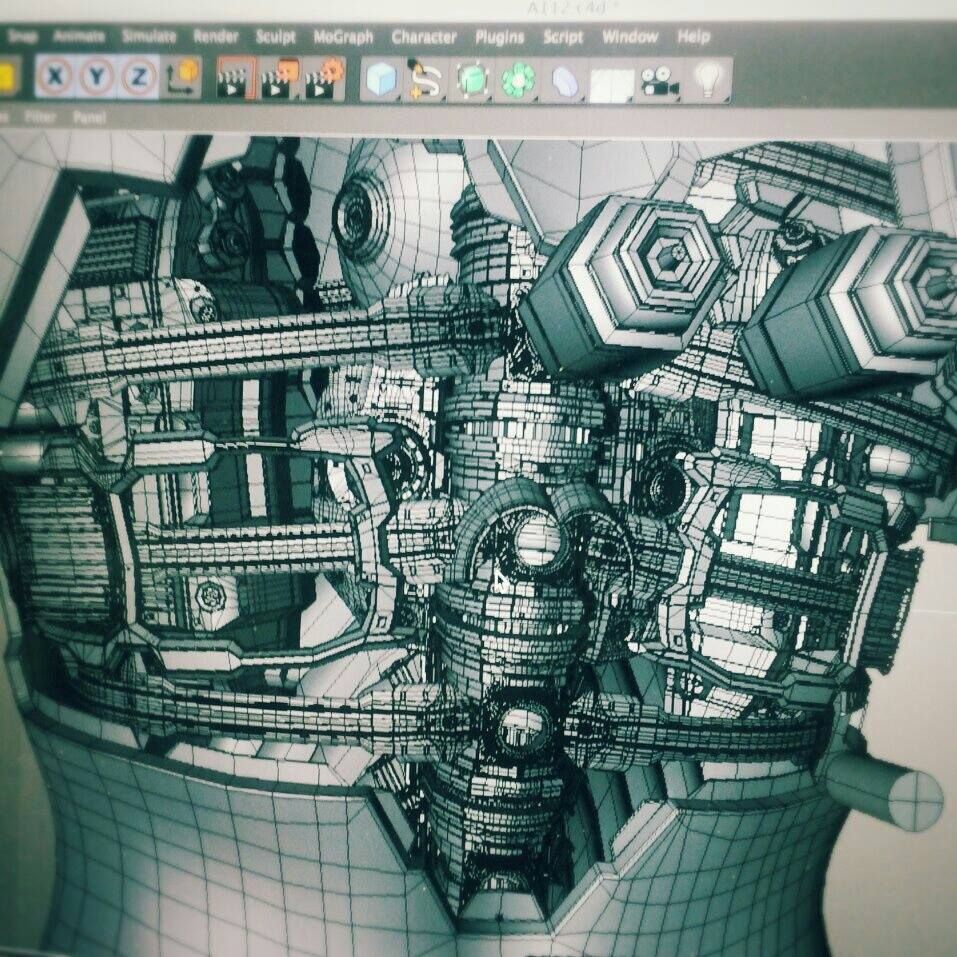Image resolution: width=957 pixels, height=957 pixels.
Task: Add a Cube primitive object
Action: tap(381, 80)
